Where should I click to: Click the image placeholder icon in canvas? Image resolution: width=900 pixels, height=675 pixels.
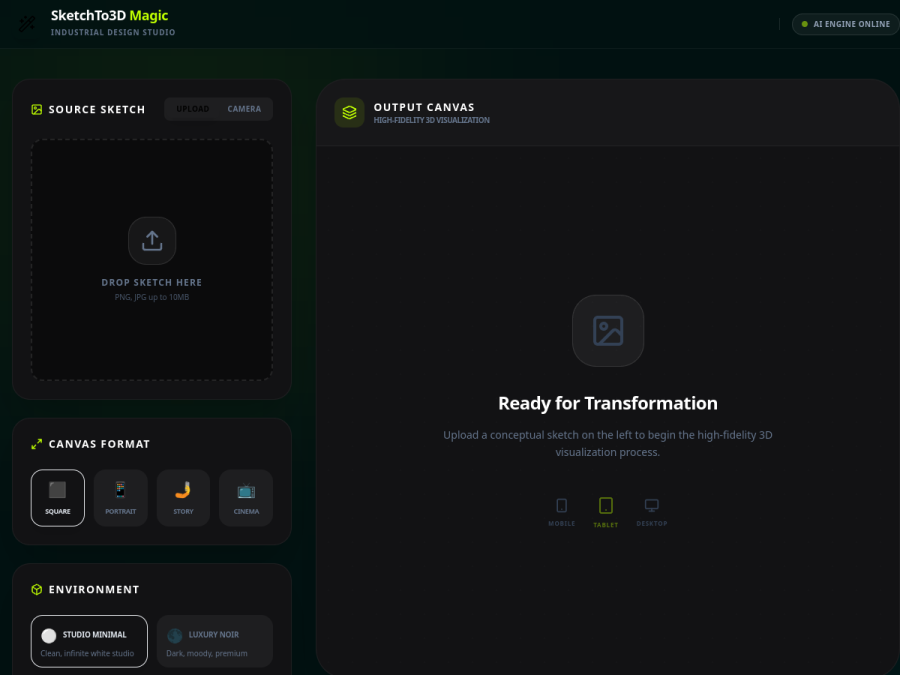[608, 331]
